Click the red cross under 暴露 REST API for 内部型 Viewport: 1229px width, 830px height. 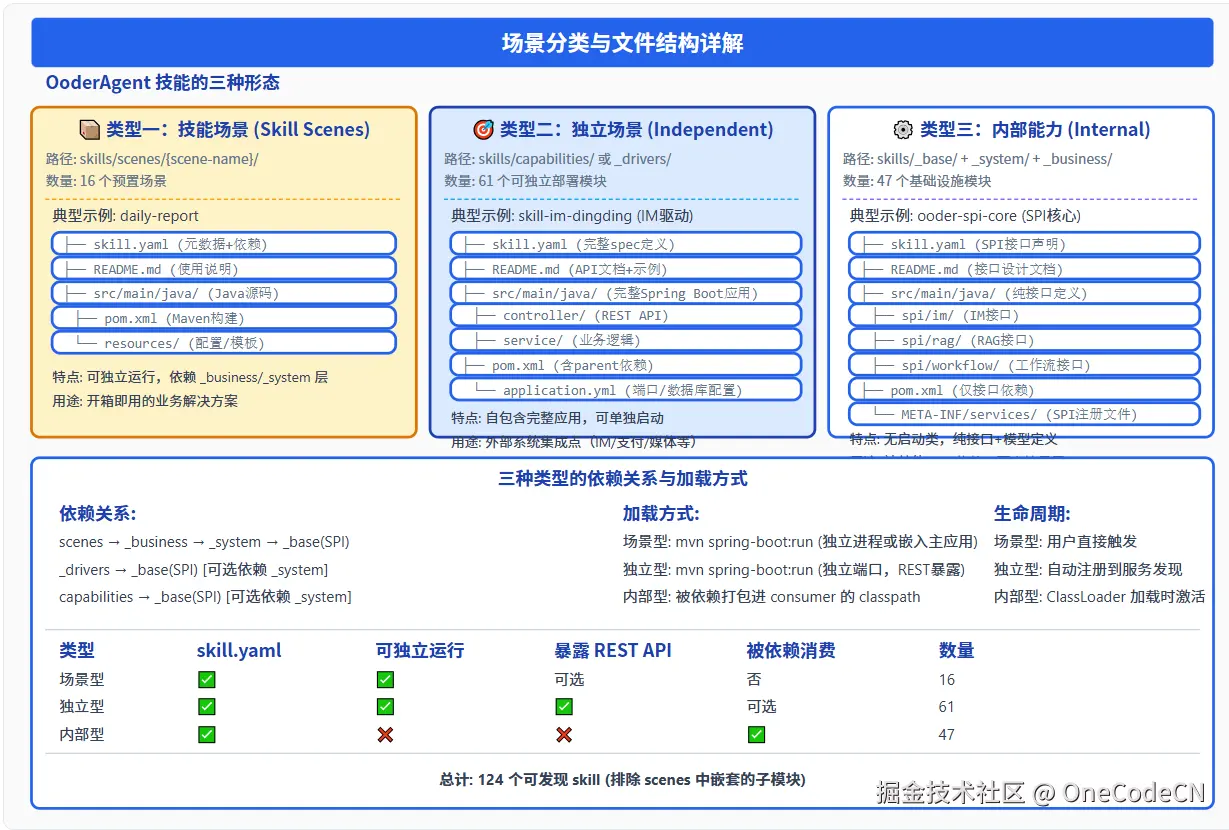click(563, 734)
